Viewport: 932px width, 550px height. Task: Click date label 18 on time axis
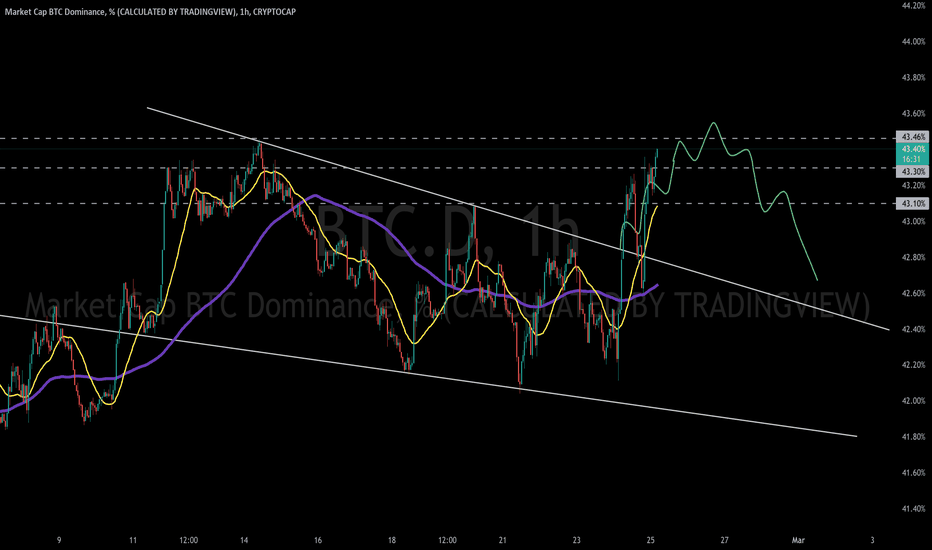click(392, 540)
